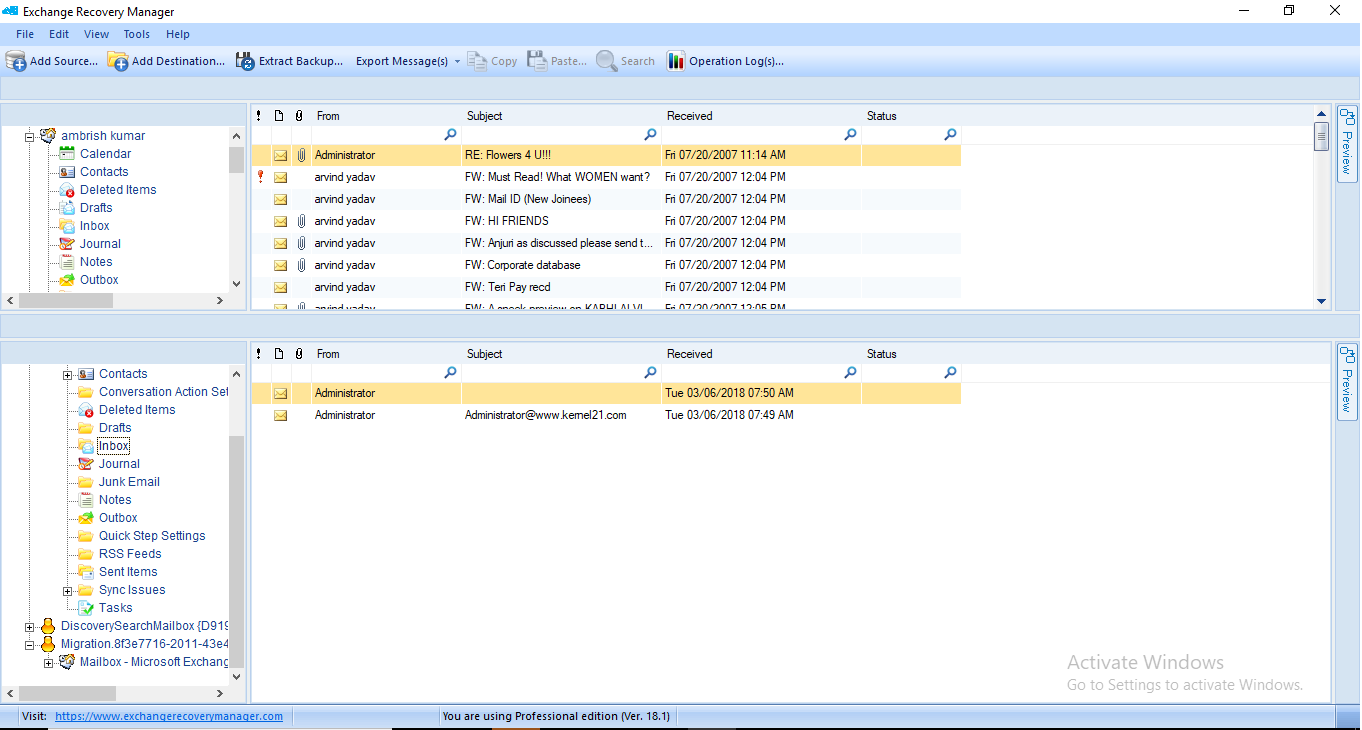Select Journal folder in source tree
Viewport: 1362px width, 730px height.
[100, 244]
